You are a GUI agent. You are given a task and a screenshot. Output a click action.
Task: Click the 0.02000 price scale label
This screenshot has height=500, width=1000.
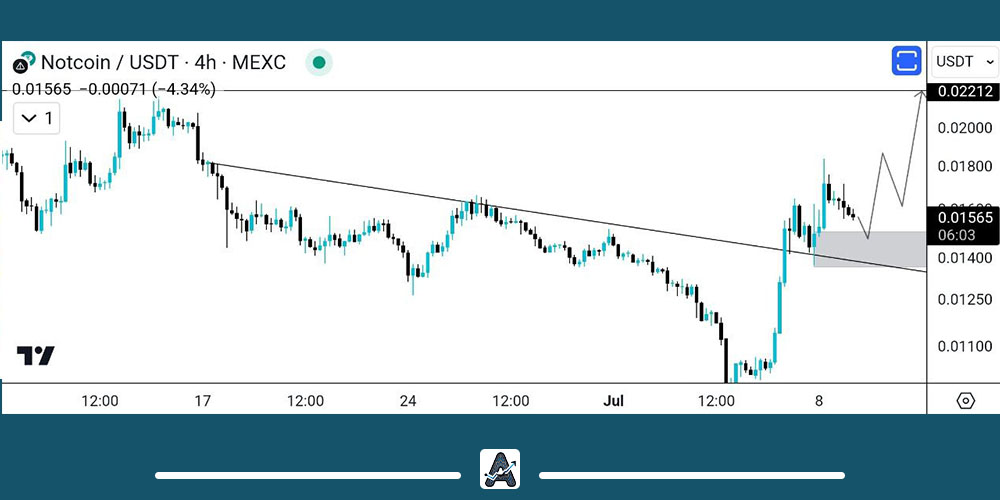tap(962, 128)
